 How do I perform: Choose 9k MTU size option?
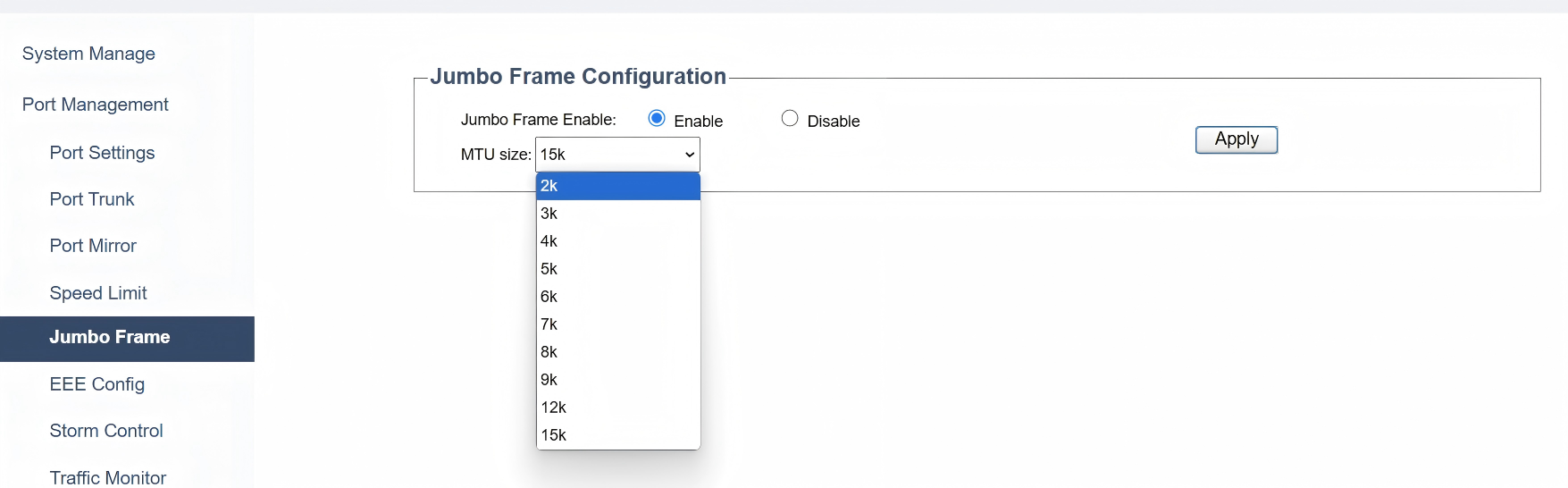[617, 380]
